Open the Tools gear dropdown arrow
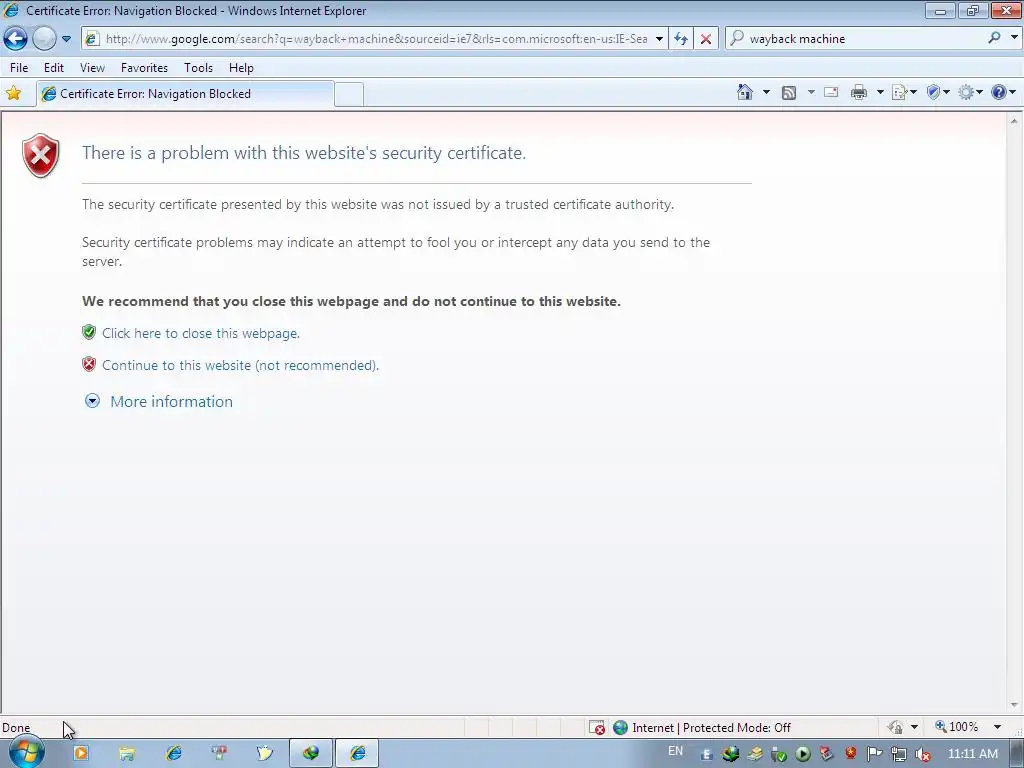Viewport: 1024px width, 768px height. pyautogui.click(x=980, y=93)
